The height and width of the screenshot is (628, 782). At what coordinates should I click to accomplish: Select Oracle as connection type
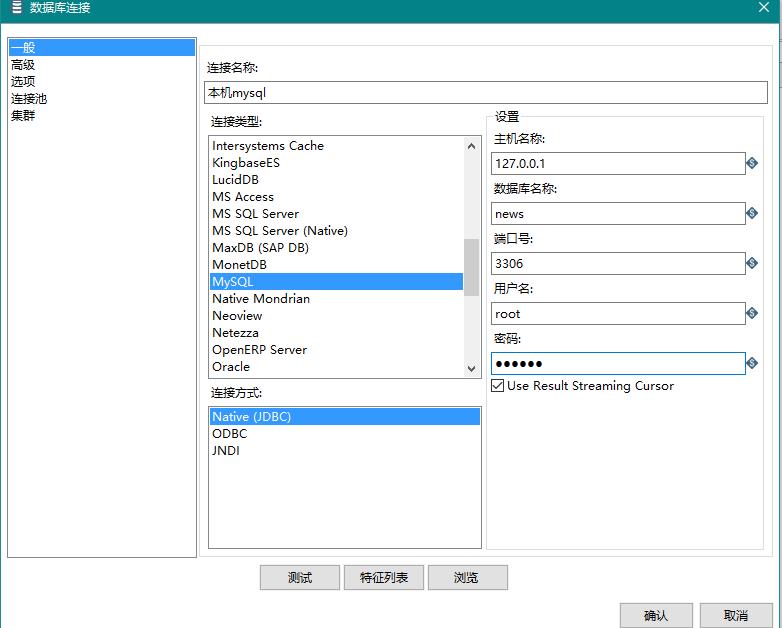tap(231, 367)
